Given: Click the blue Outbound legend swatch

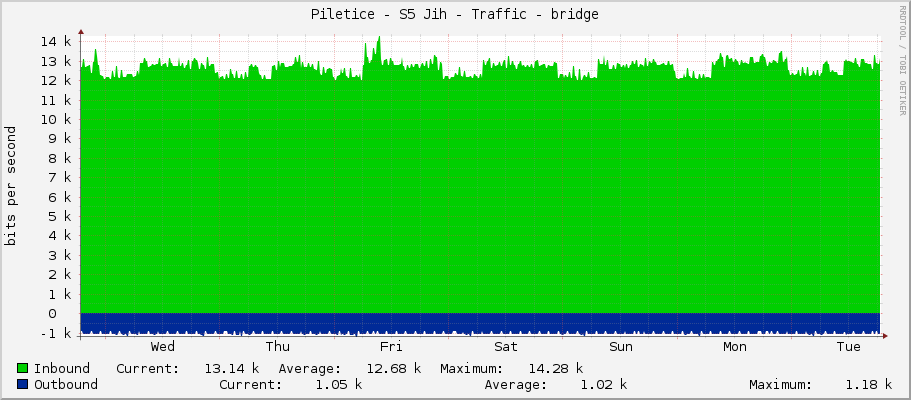Looking at the screenshot, I should tap(23, 384).
